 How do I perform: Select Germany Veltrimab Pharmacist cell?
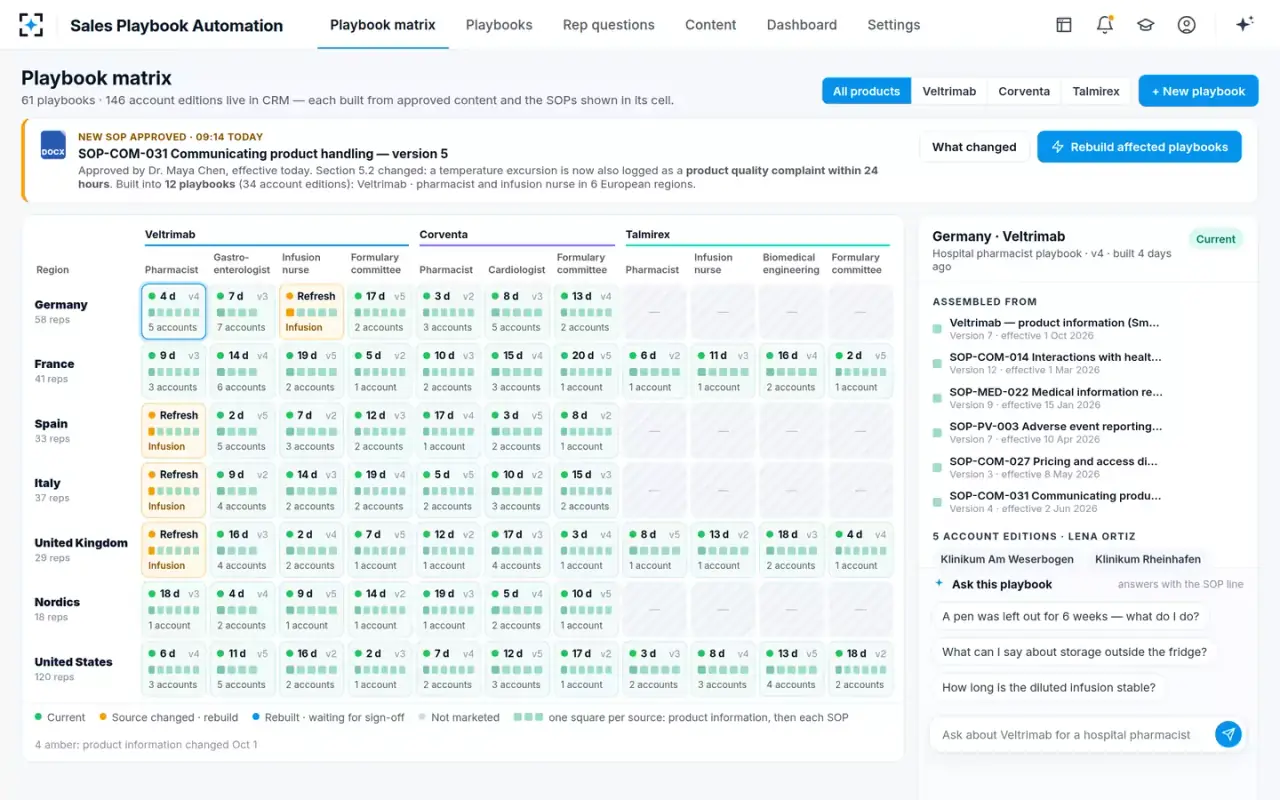[173, 311]
